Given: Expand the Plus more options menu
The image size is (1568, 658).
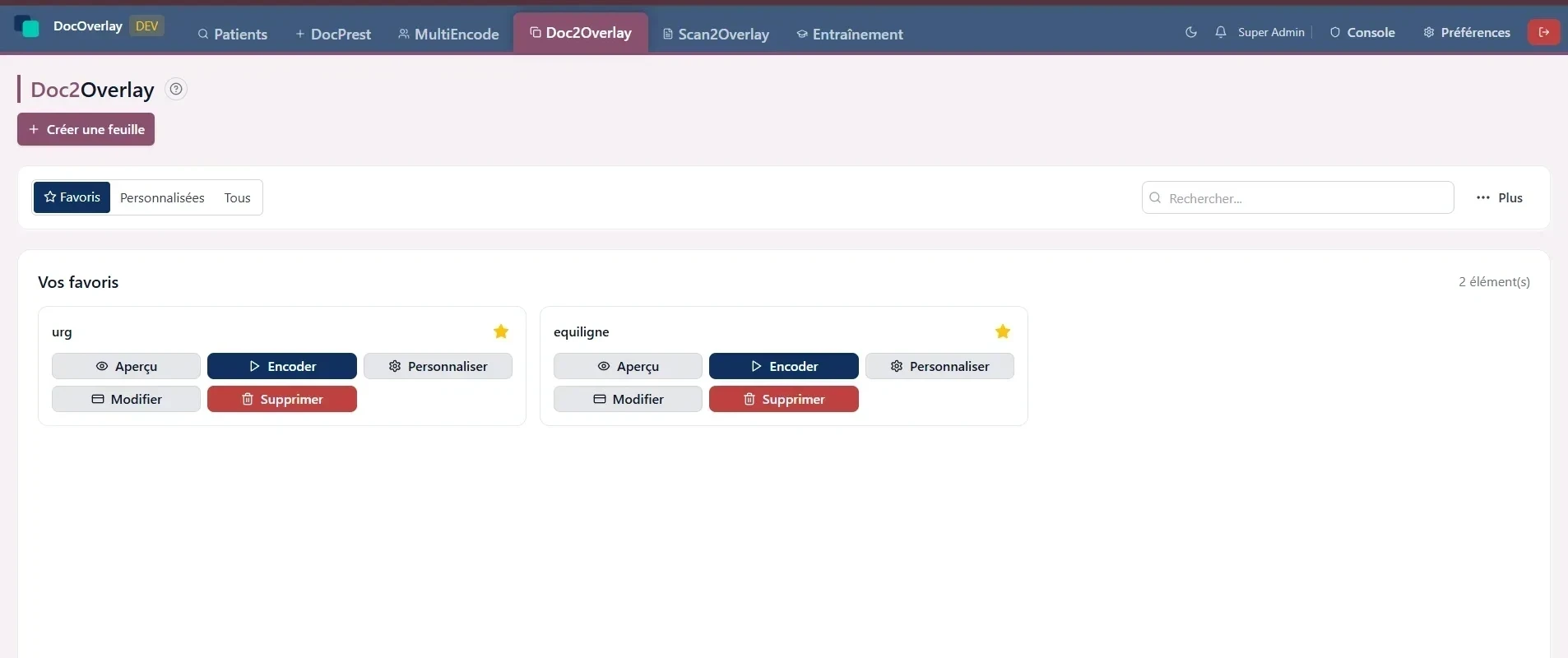Looking at the screenshot, I should (1499, 197).
